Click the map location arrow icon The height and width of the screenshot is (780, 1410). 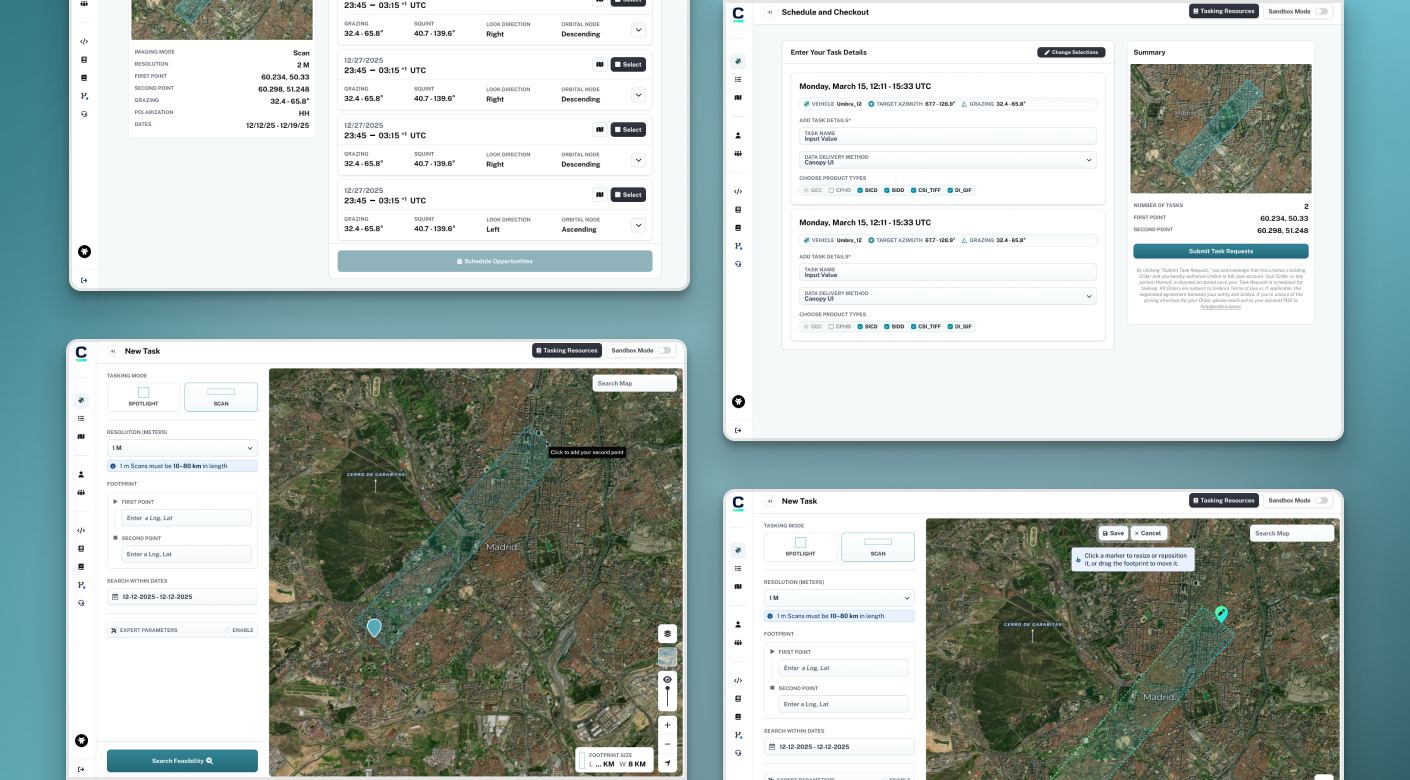point(667,763)
